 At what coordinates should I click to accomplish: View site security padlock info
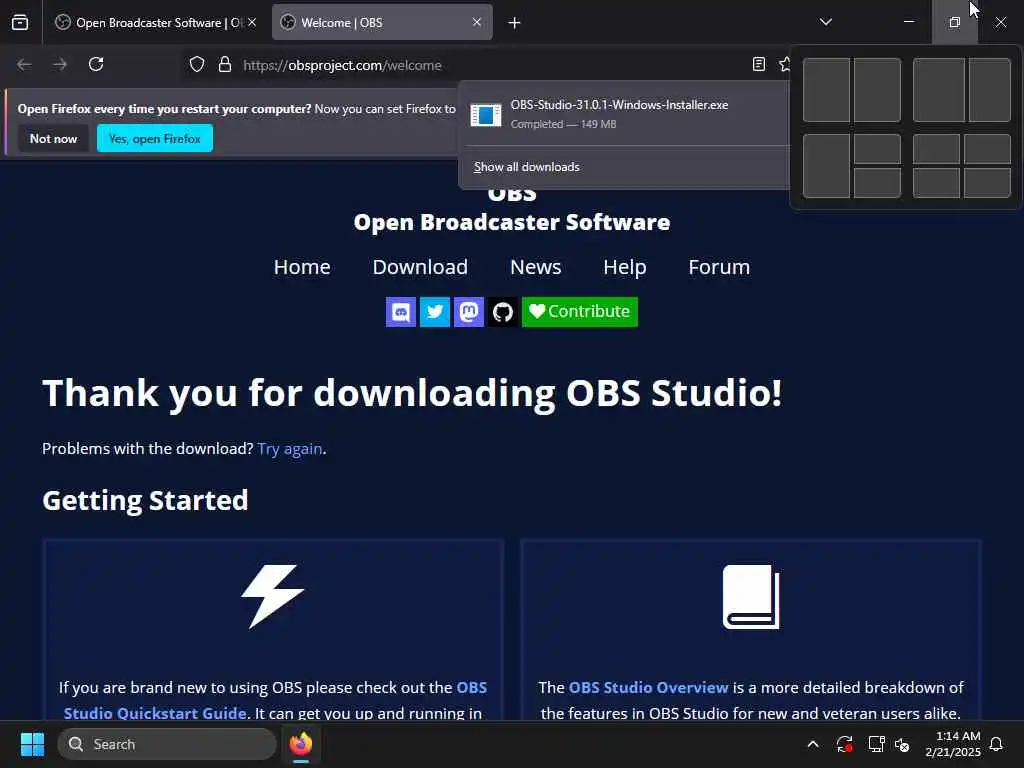[x=225, y=65]
